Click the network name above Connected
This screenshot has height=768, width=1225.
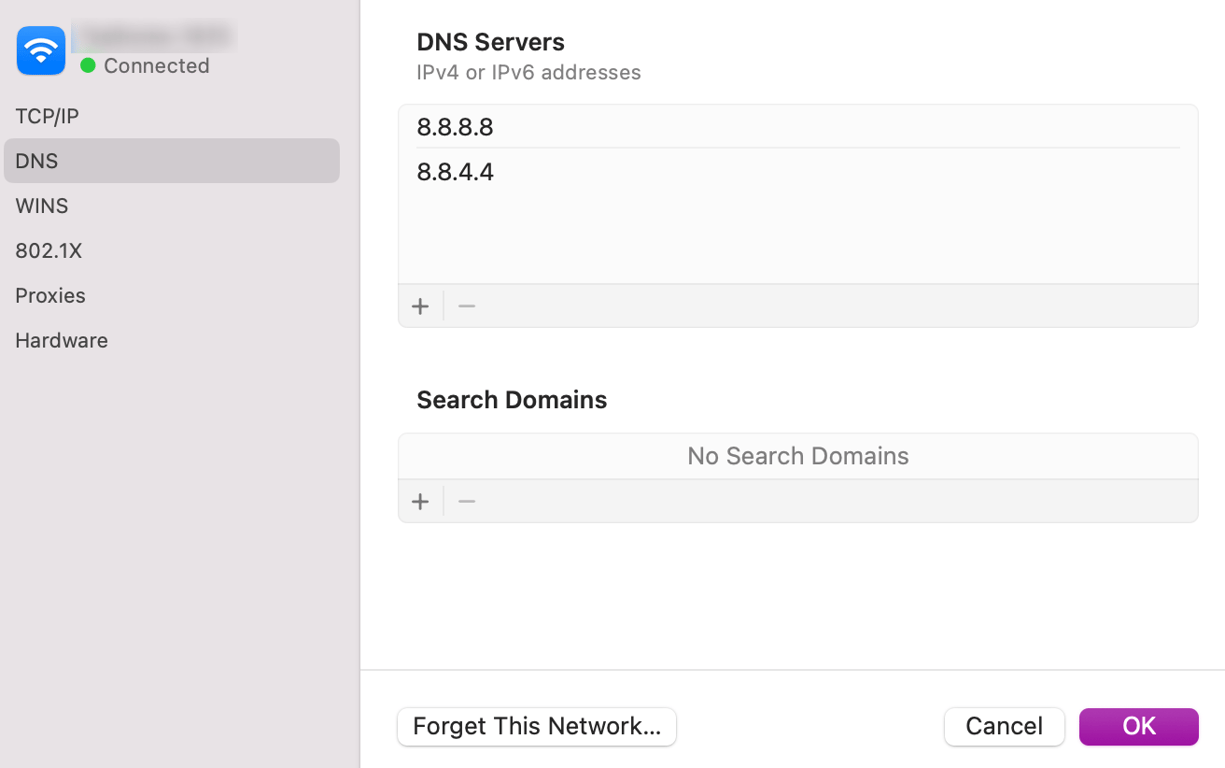tap(152, 36)
